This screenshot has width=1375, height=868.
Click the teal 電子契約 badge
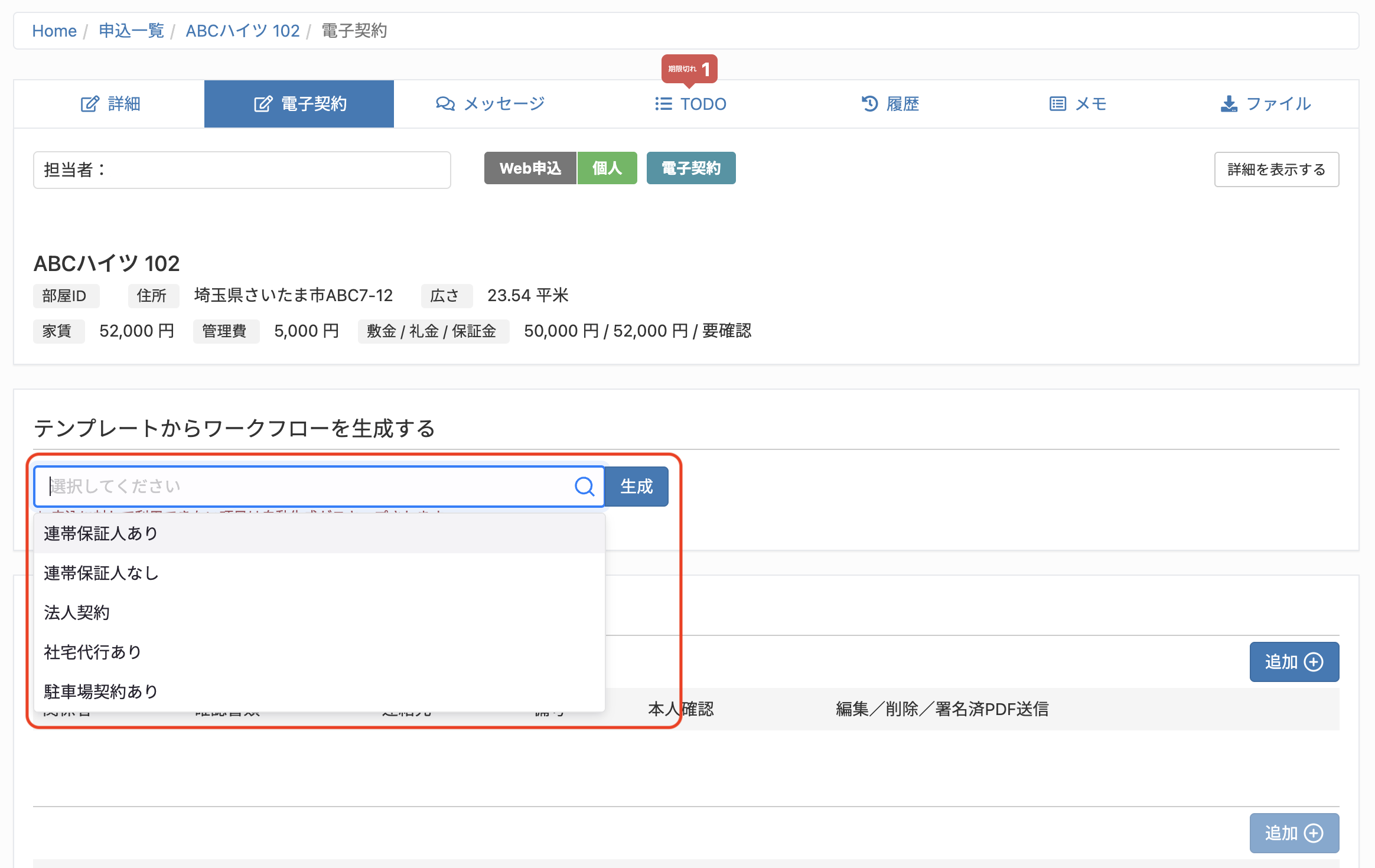click(x=691, y=168)
